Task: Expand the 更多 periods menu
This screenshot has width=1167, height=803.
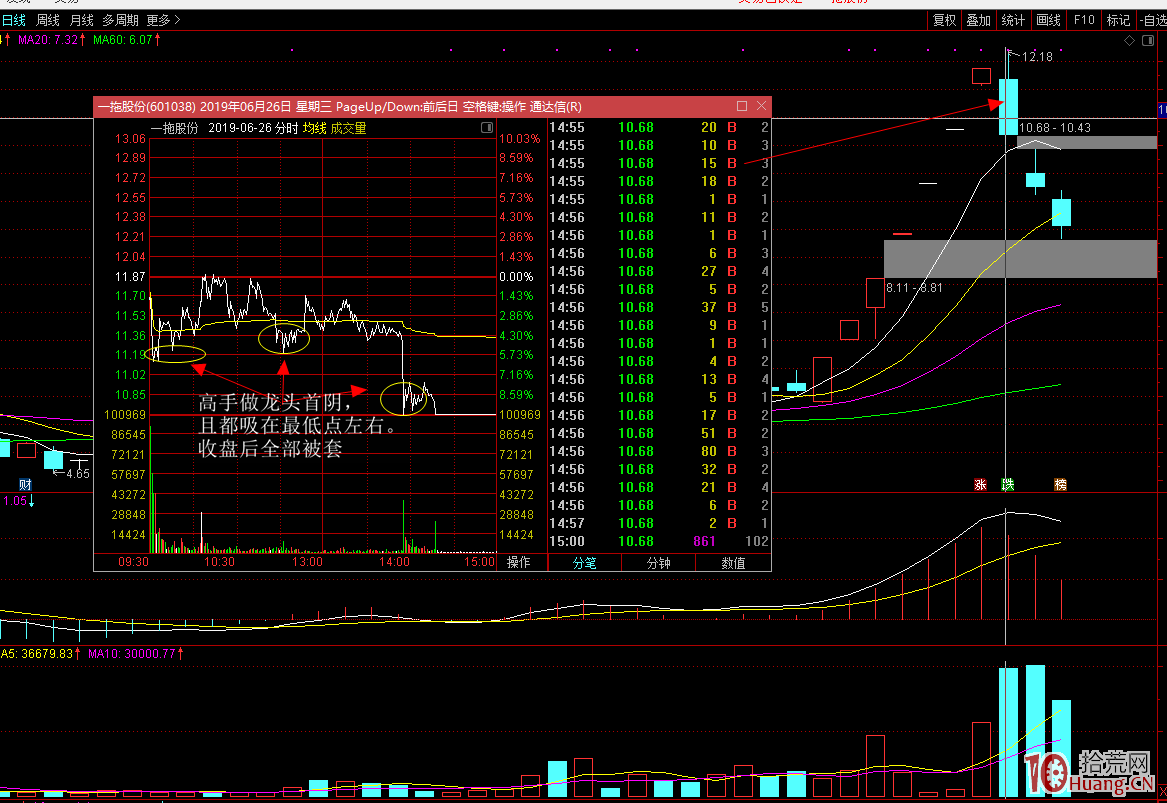Action: (163, 20)
